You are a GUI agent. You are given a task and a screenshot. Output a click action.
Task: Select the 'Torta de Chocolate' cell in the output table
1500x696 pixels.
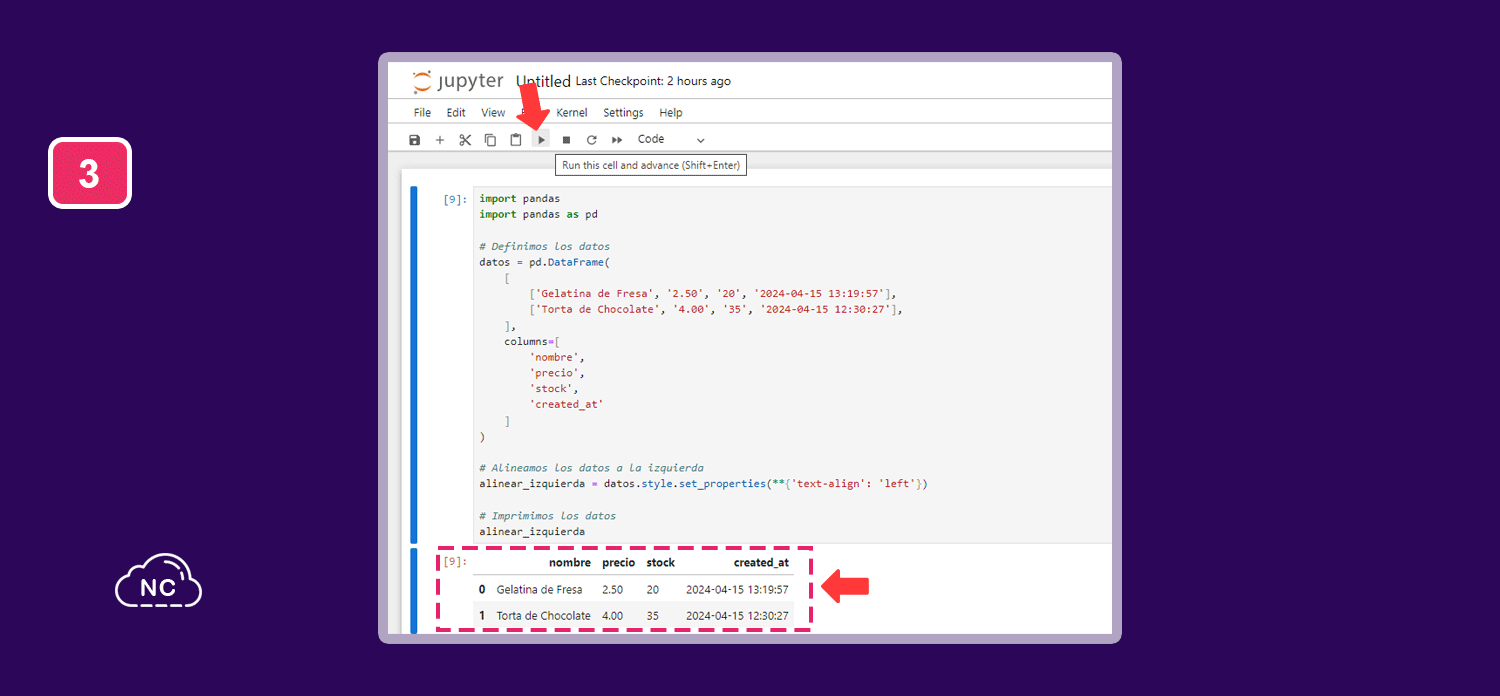(x=543, y=616)
